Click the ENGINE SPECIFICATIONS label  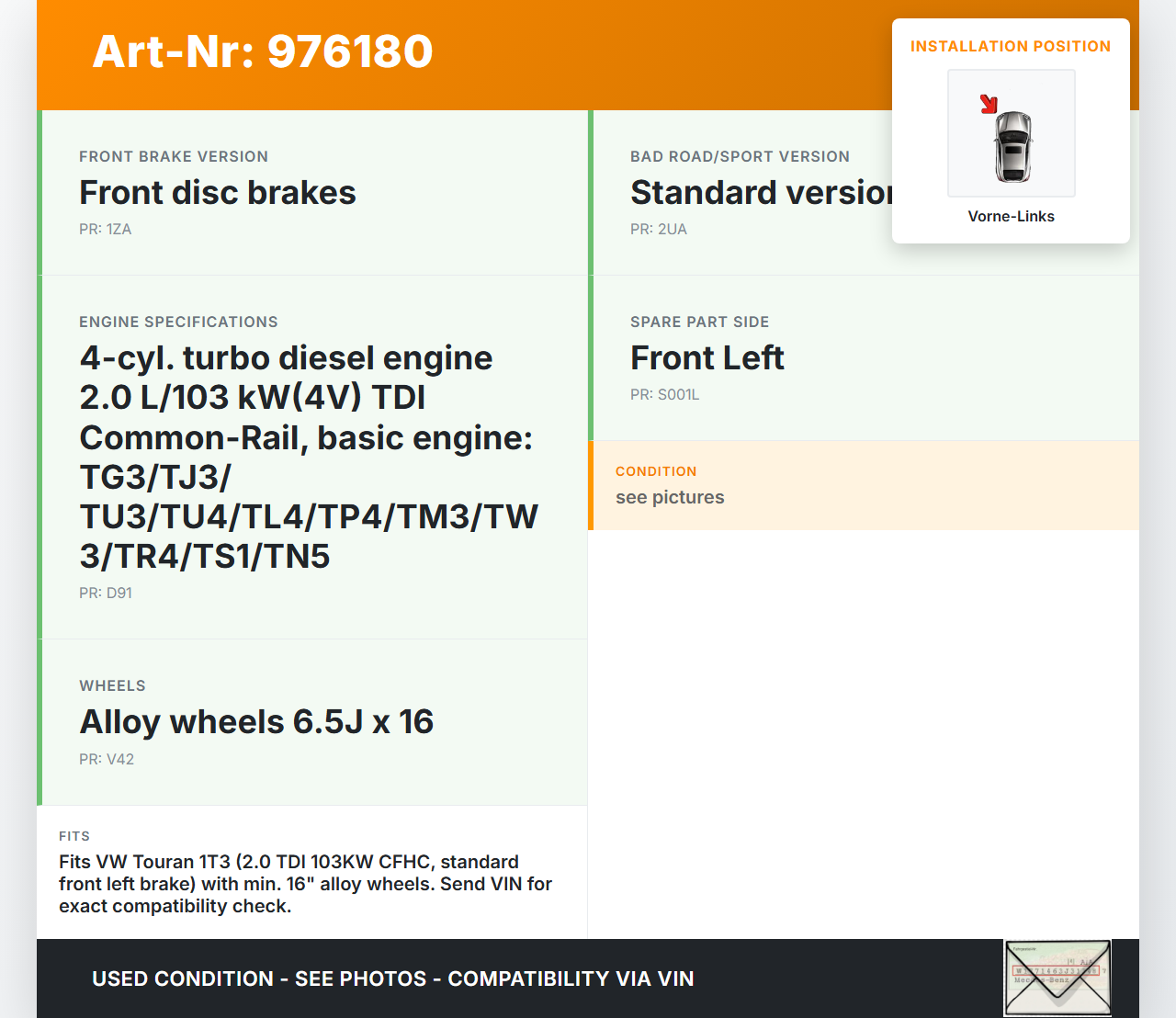(x=178, y=322)
